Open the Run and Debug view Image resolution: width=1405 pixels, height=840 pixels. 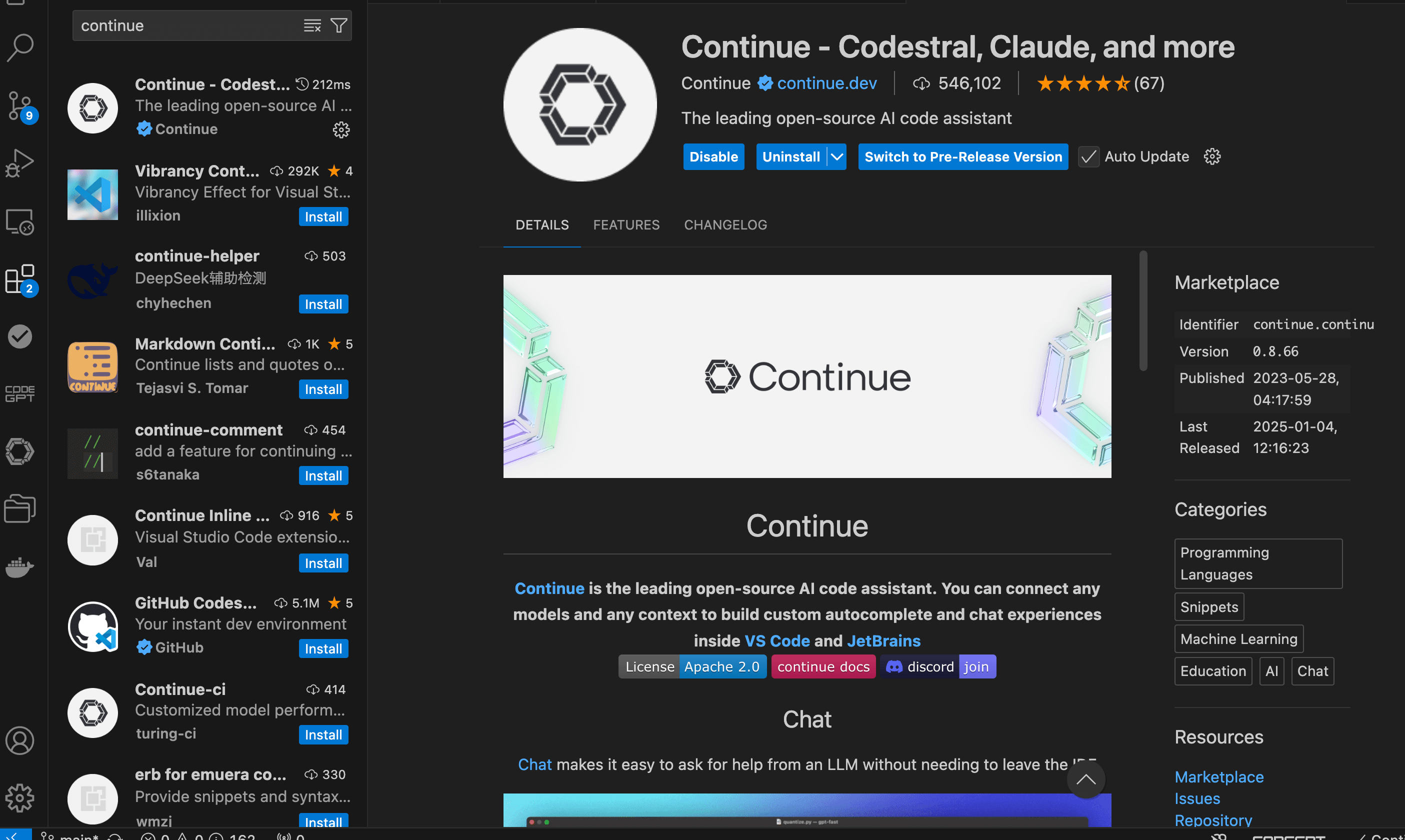20,163
